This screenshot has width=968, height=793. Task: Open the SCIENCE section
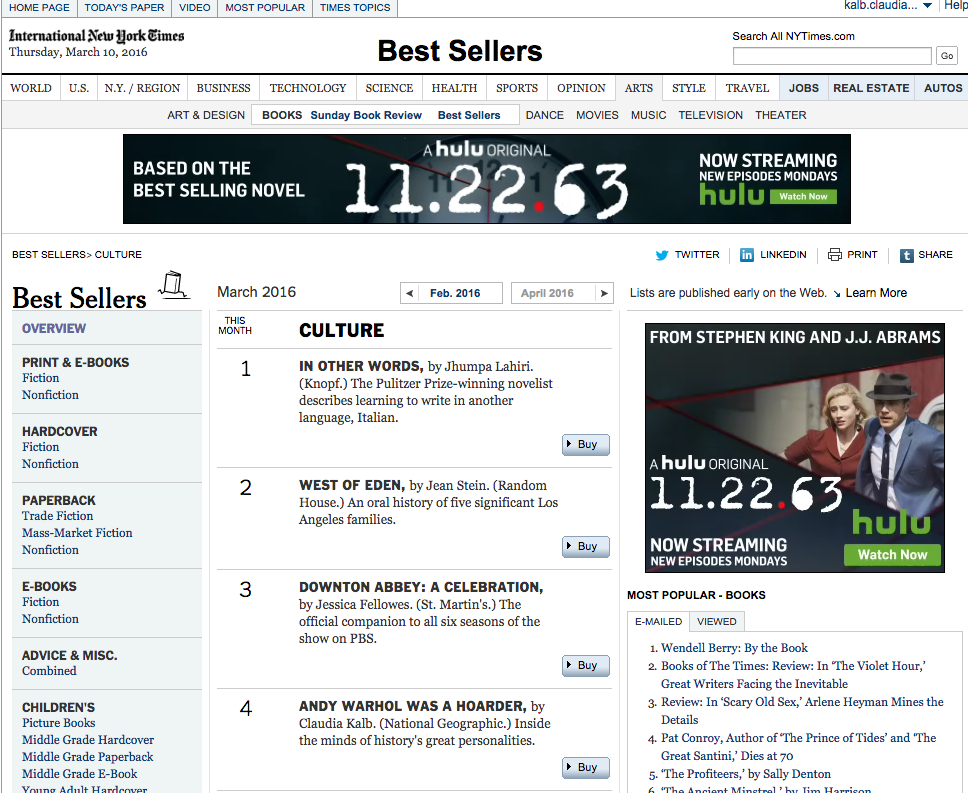(x=389, y=88)
